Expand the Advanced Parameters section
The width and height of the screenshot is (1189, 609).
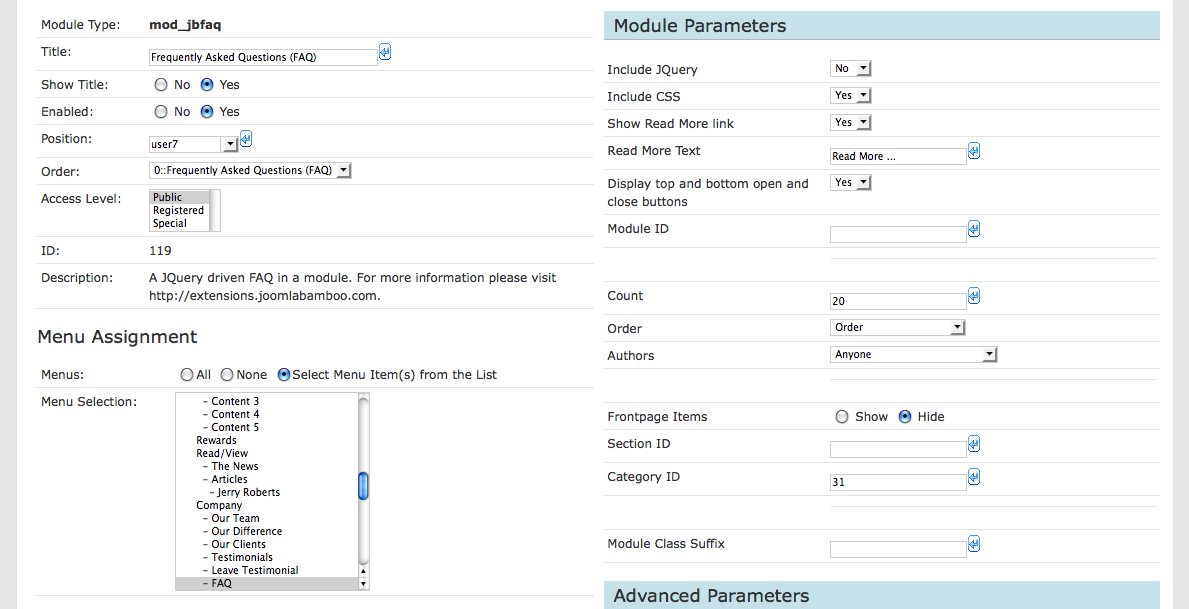pyautogui.click(x=882, y=595)
